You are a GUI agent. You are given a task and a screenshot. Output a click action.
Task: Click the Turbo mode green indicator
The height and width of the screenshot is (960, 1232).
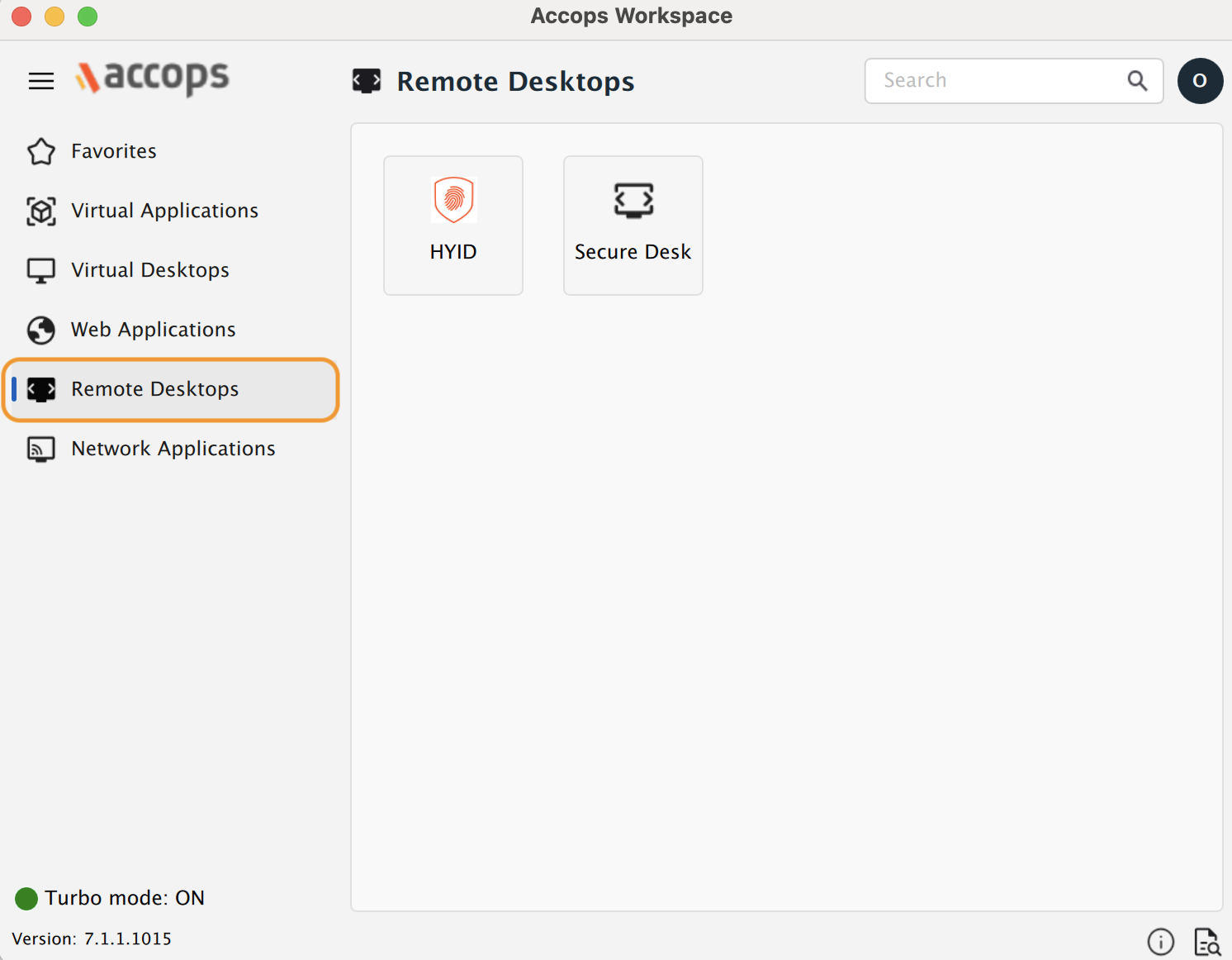click(26, 898)
